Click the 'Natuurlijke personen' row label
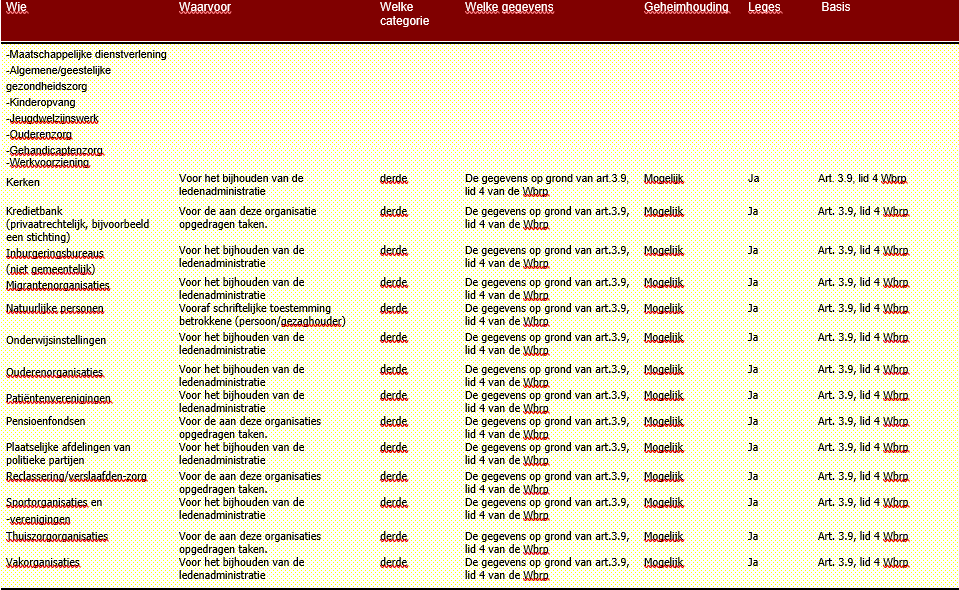Image resolution: width=959 pixels, height=590 pixels. coord(55,308)
